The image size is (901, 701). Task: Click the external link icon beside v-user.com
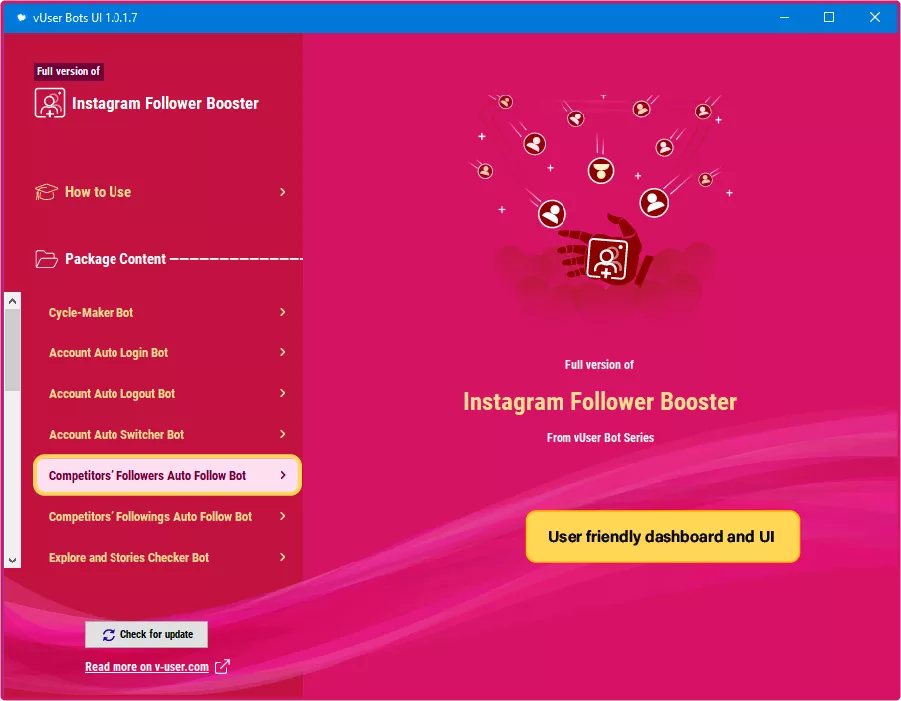[x=222, y=667]
